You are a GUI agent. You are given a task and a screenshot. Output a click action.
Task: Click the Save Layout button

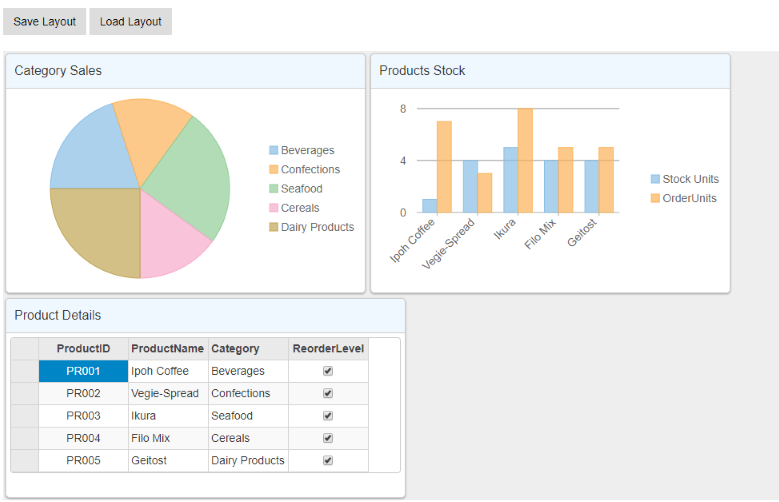[x=44, y=22]
